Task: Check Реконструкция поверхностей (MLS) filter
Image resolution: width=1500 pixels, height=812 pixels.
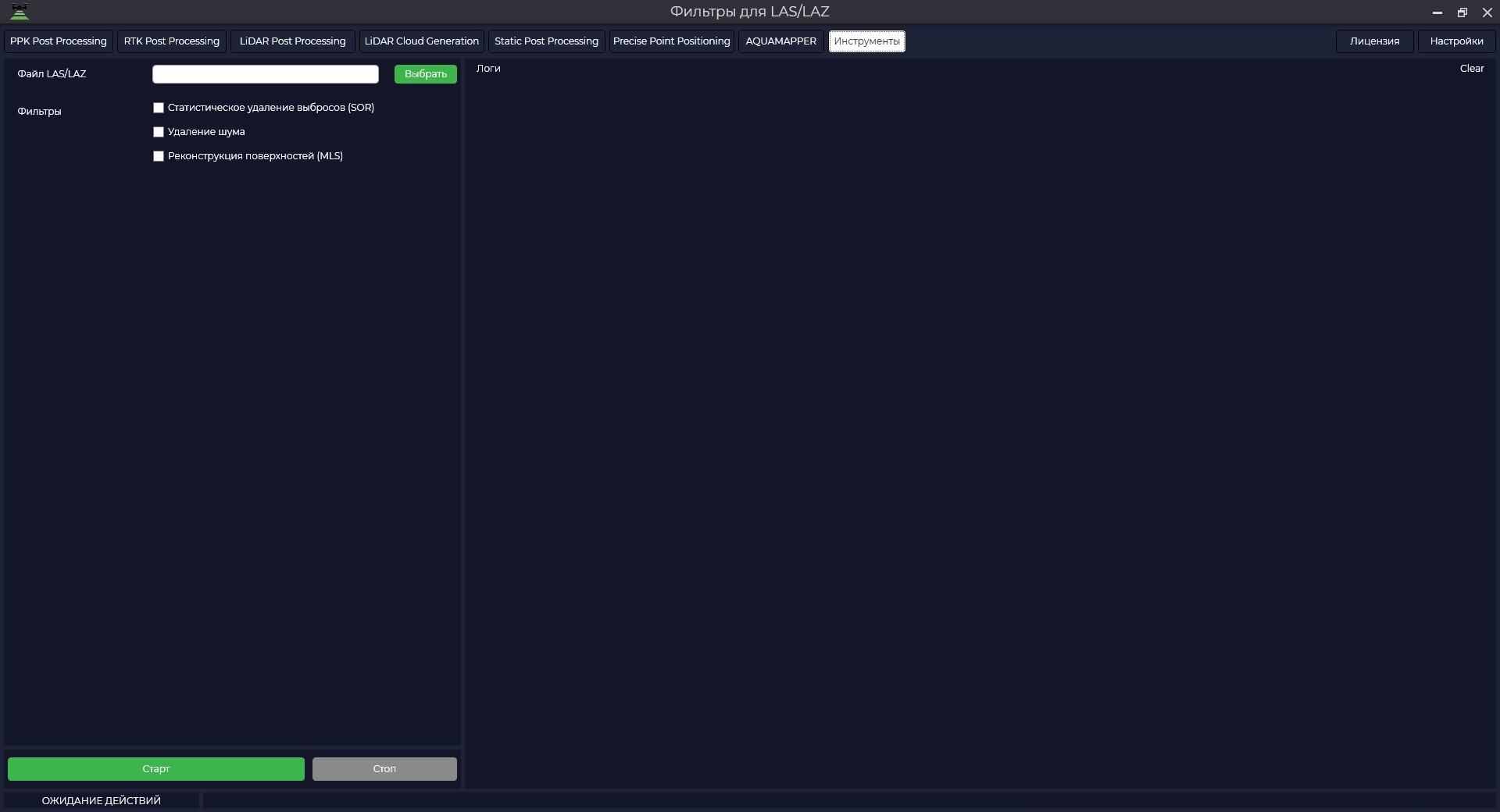Action: pos(159,156)
